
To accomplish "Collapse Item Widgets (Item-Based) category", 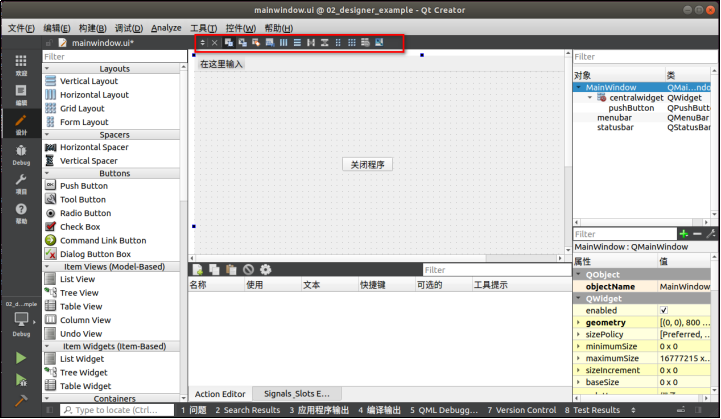I will [x=47, y=346].
